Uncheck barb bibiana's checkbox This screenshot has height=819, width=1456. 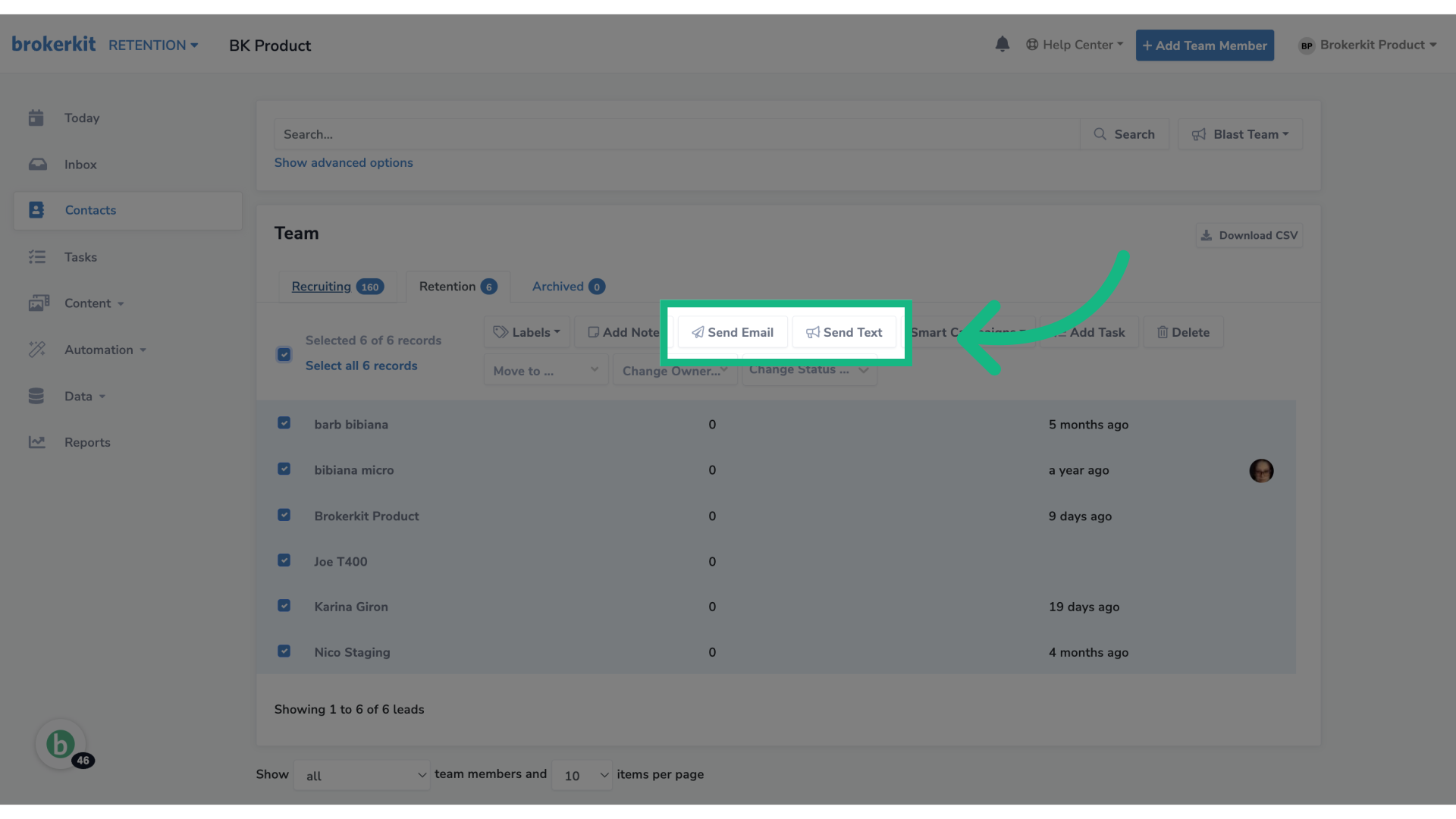point(284,423)
